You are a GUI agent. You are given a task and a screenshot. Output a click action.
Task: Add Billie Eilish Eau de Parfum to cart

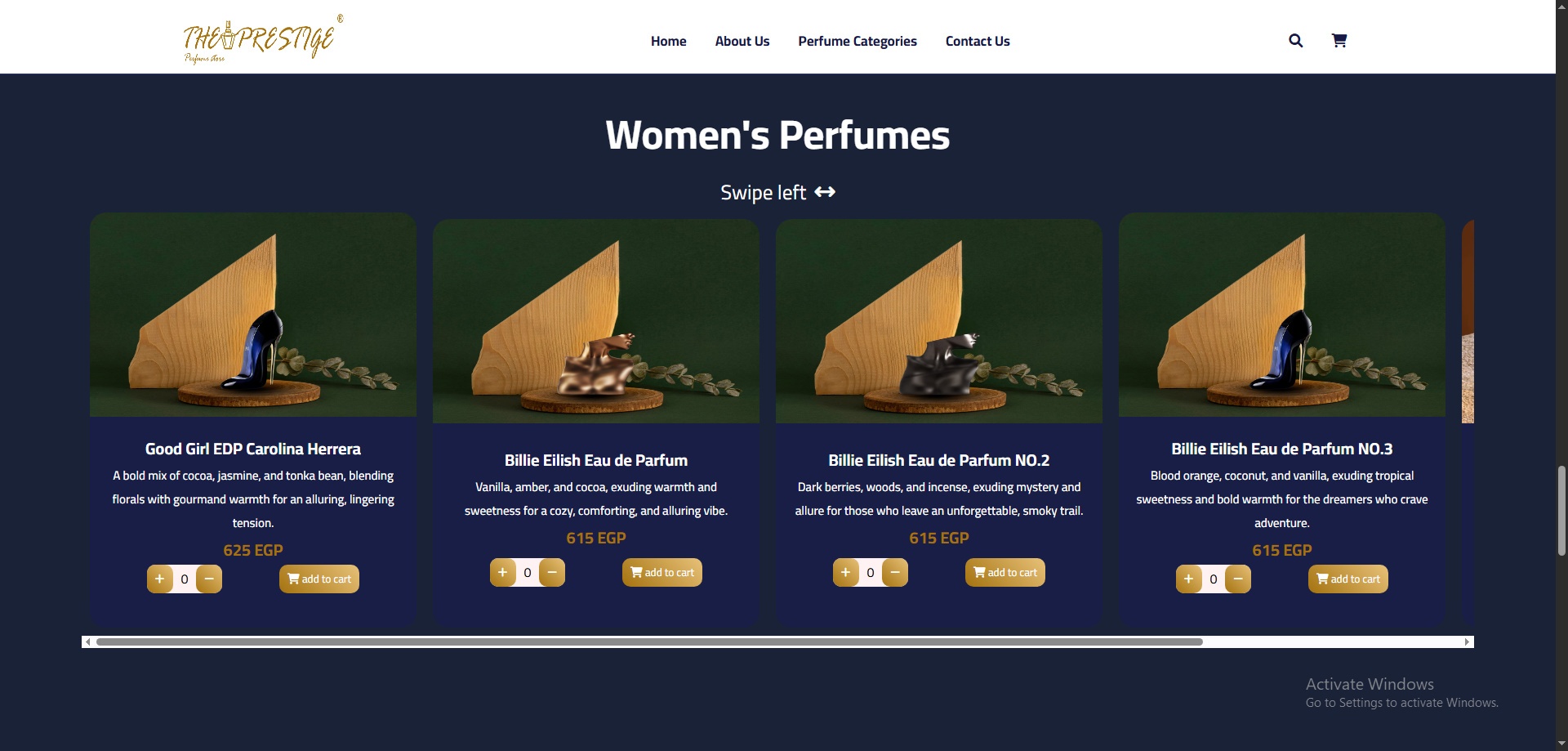[662, 572]
